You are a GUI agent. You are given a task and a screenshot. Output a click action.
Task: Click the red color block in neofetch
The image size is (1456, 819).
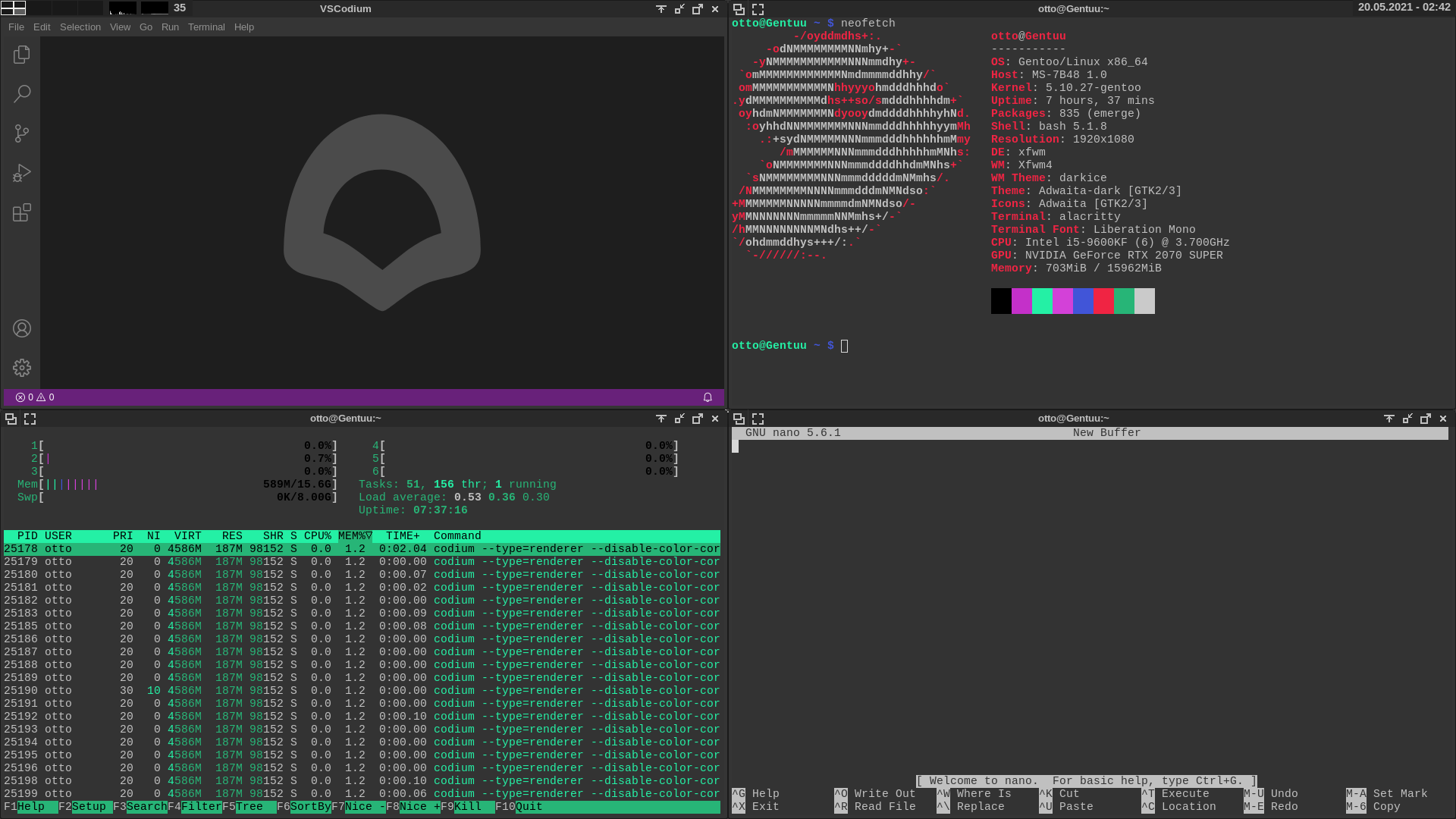pos(1103,301)
